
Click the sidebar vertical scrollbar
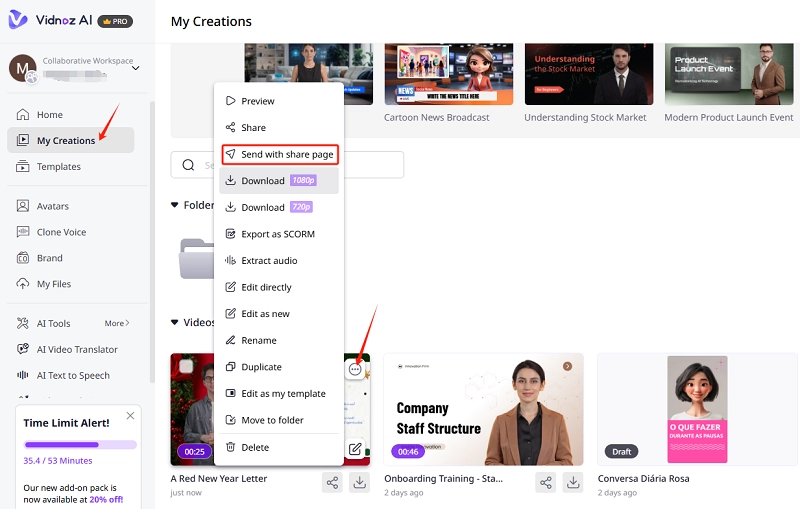[x=152, y=242]
